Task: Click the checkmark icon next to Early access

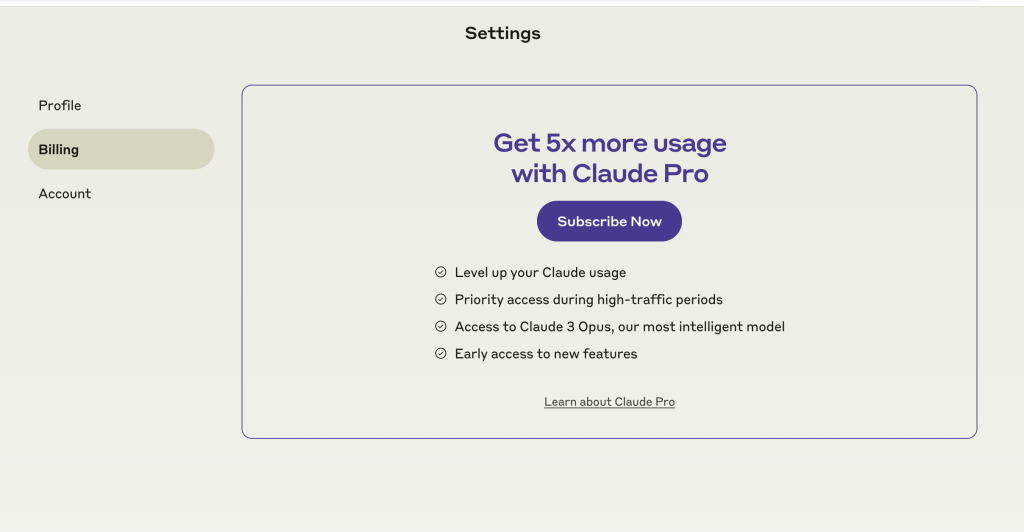Action: point(440,353)
